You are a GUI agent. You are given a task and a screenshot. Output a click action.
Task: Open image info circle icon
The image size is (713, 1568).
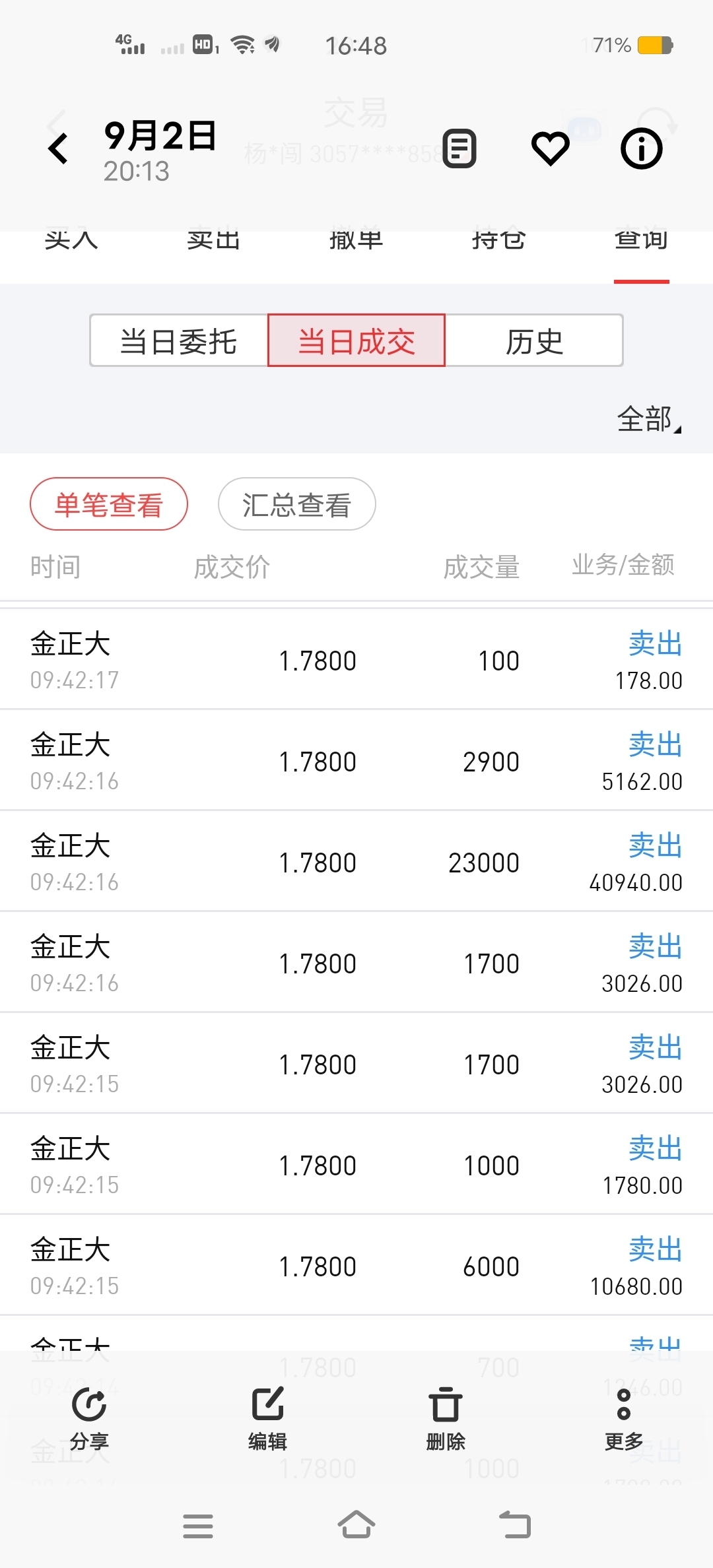tap(641, 148)
